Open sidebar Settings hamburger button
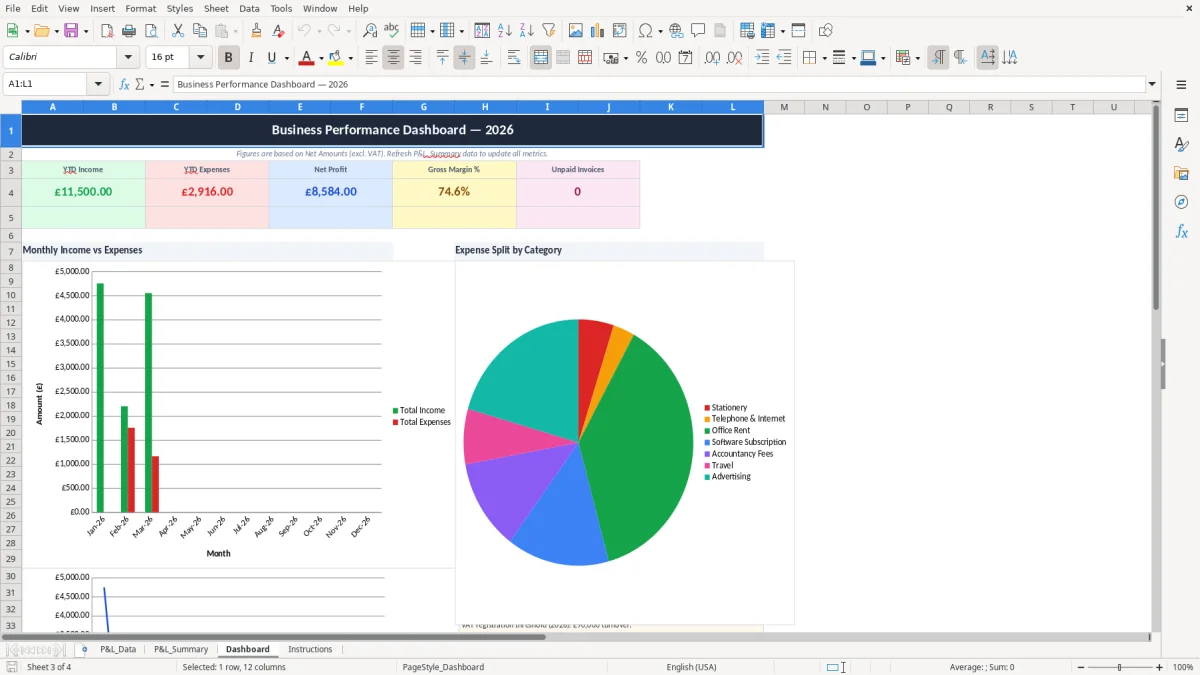The image size is (1200, 675). [x=1181, y=84]
